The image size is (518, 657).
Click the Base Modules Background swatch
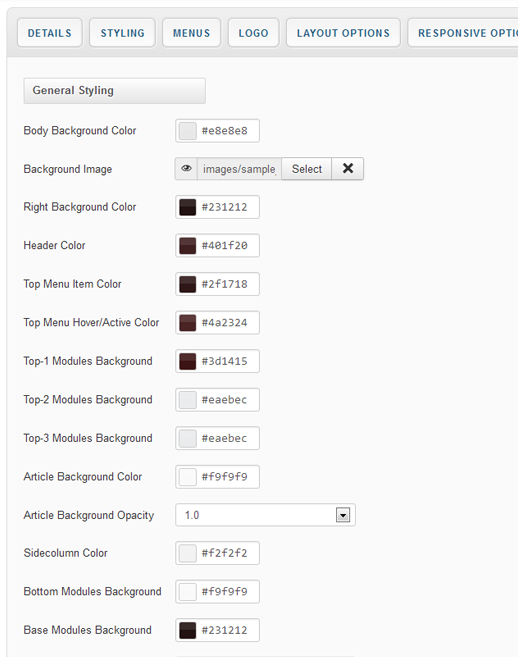coord(188,630)
